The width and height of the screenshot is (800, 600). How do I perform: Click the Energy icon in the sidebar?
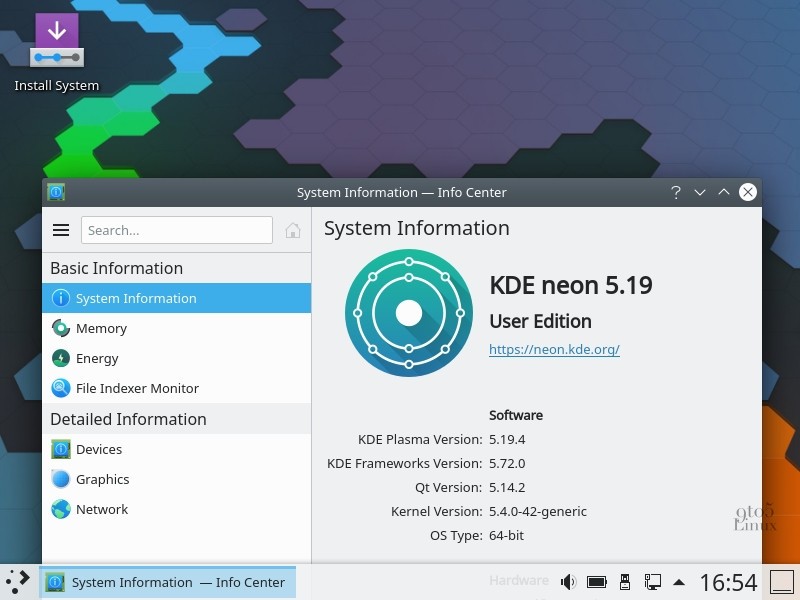[61, 358]
